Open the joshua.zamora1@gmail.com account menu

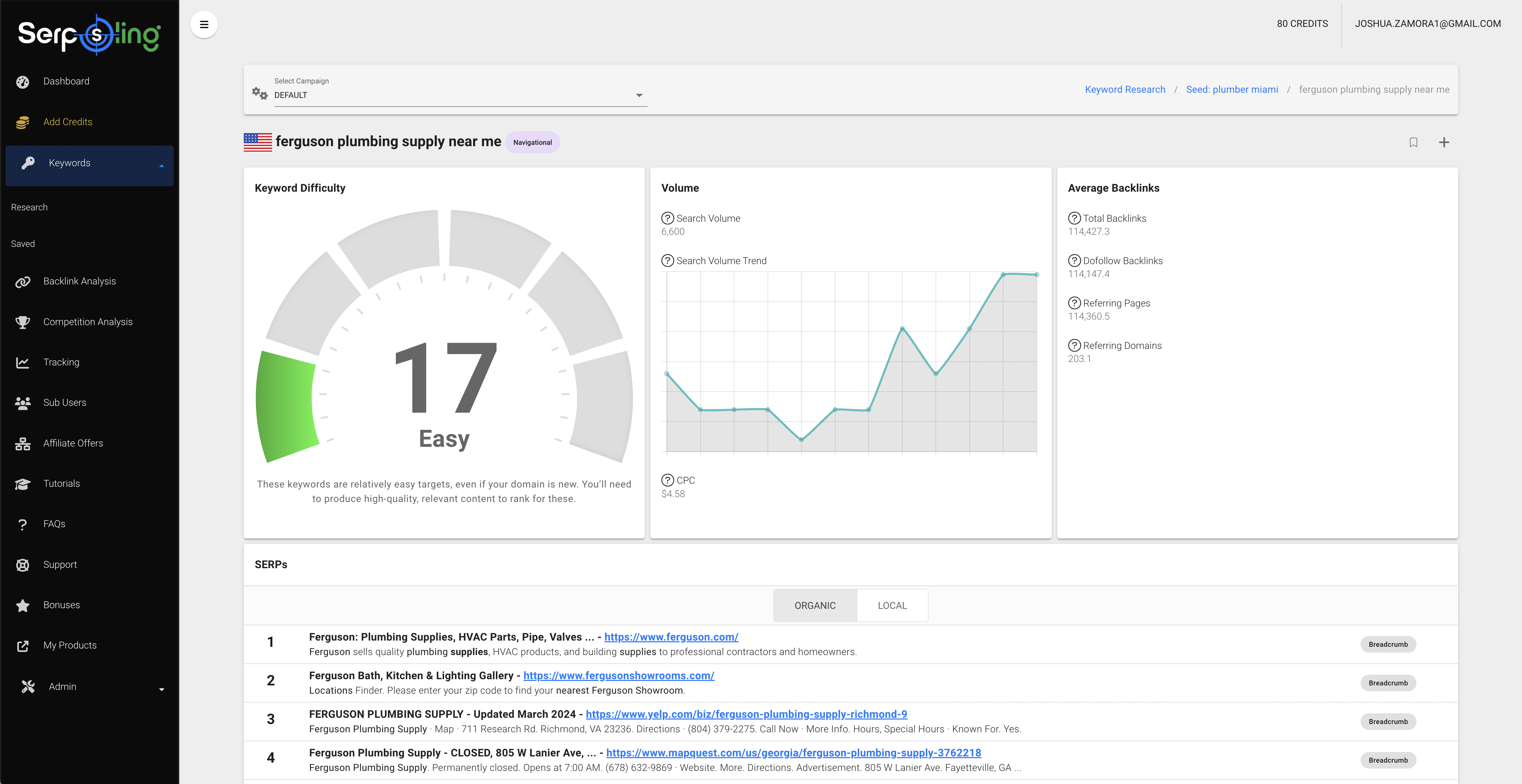[x=1428, y=24]
